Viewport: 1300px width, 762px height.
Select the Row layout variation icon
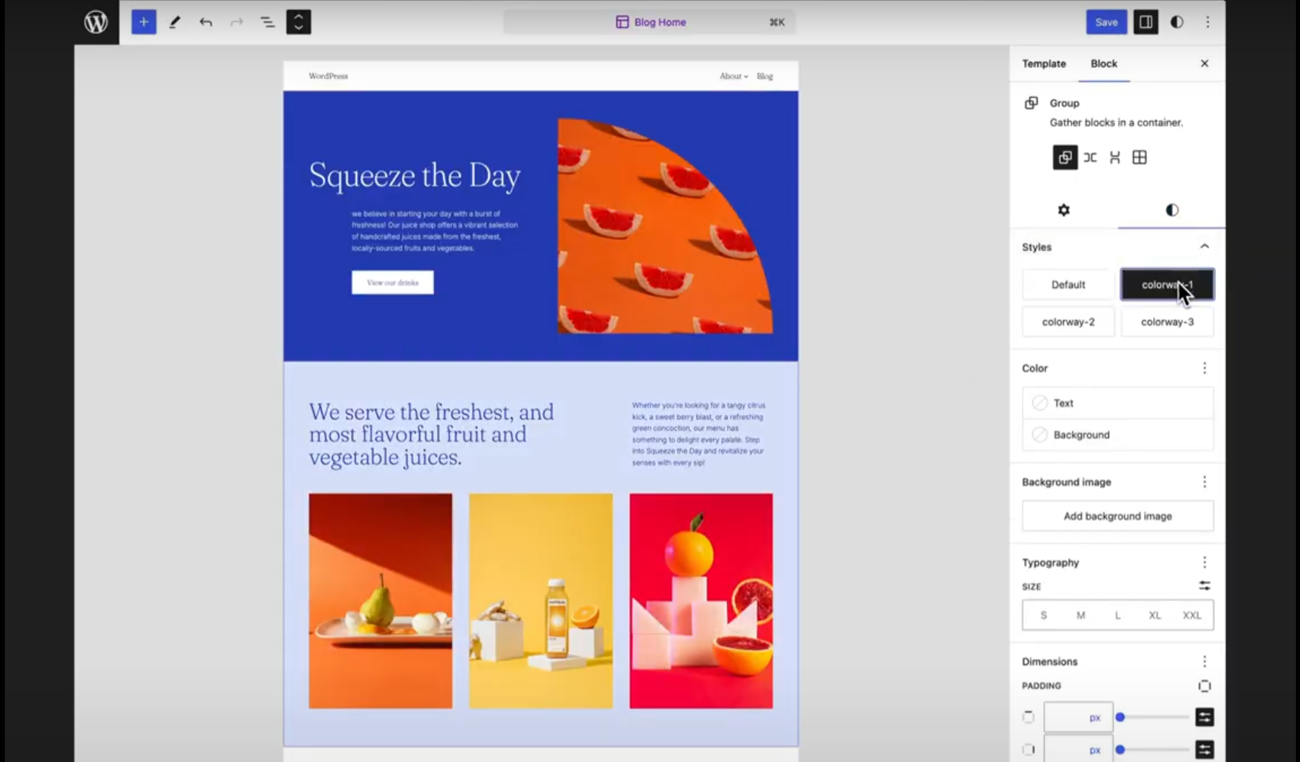(x=1090, y=157)
